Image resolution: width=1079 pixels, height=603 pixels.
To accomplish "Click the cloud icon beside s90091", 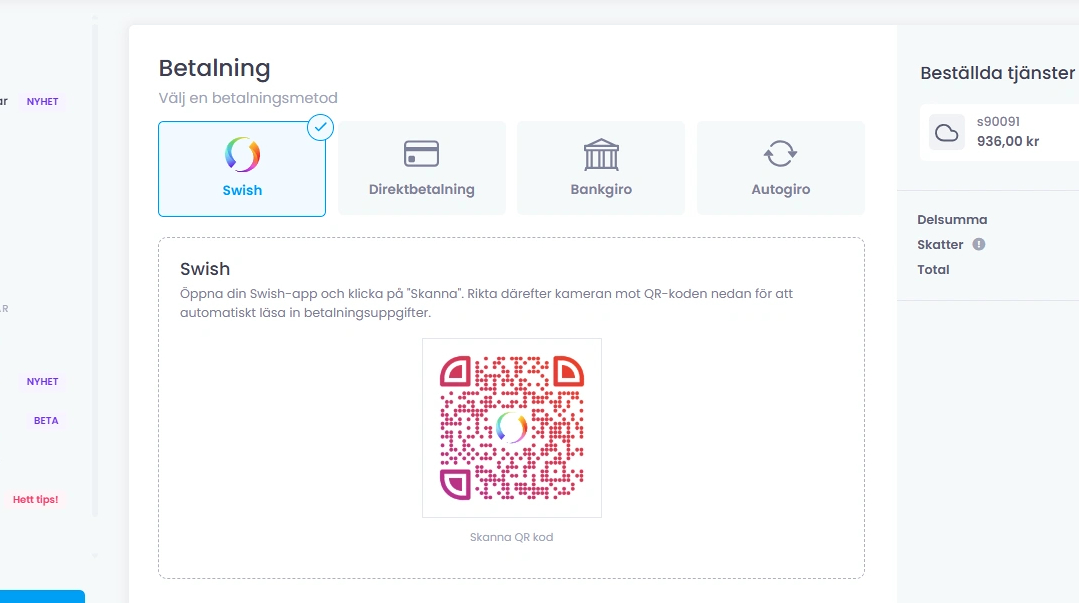I will (946, 132).
